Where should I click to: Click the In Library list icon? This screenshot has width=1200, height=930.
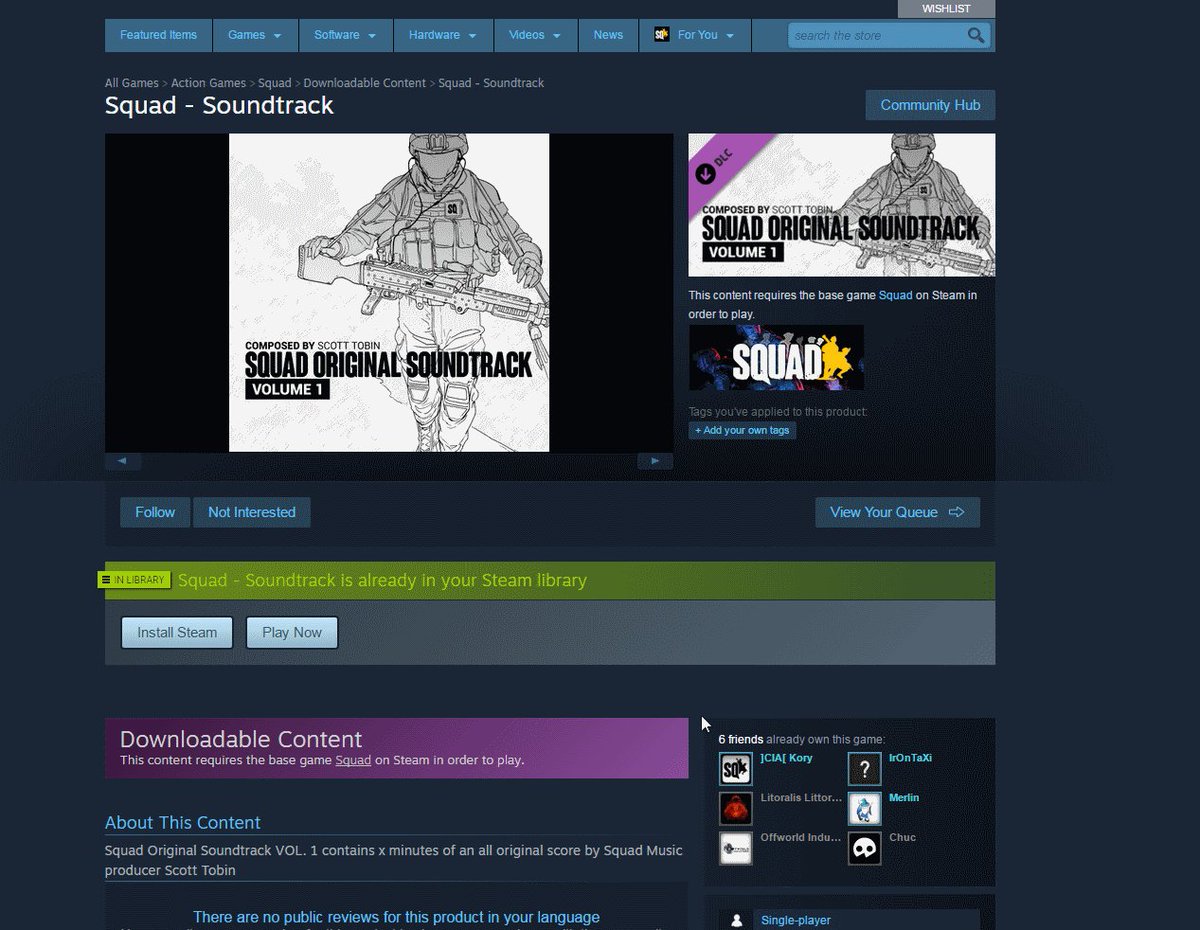click(106, 580)
